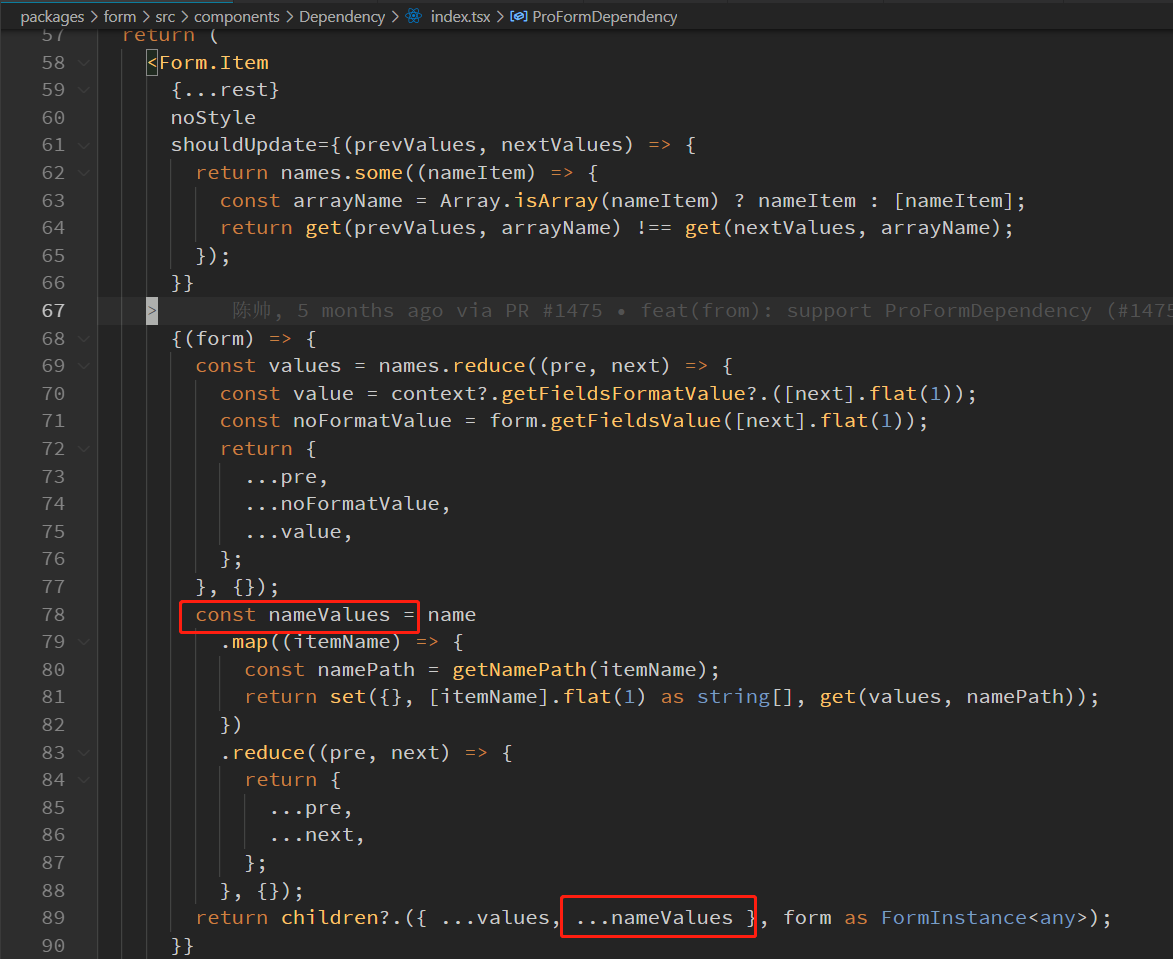1173x959 pixels.
Task: Fold the reduce block at line 83
Action: pos(83,751)
